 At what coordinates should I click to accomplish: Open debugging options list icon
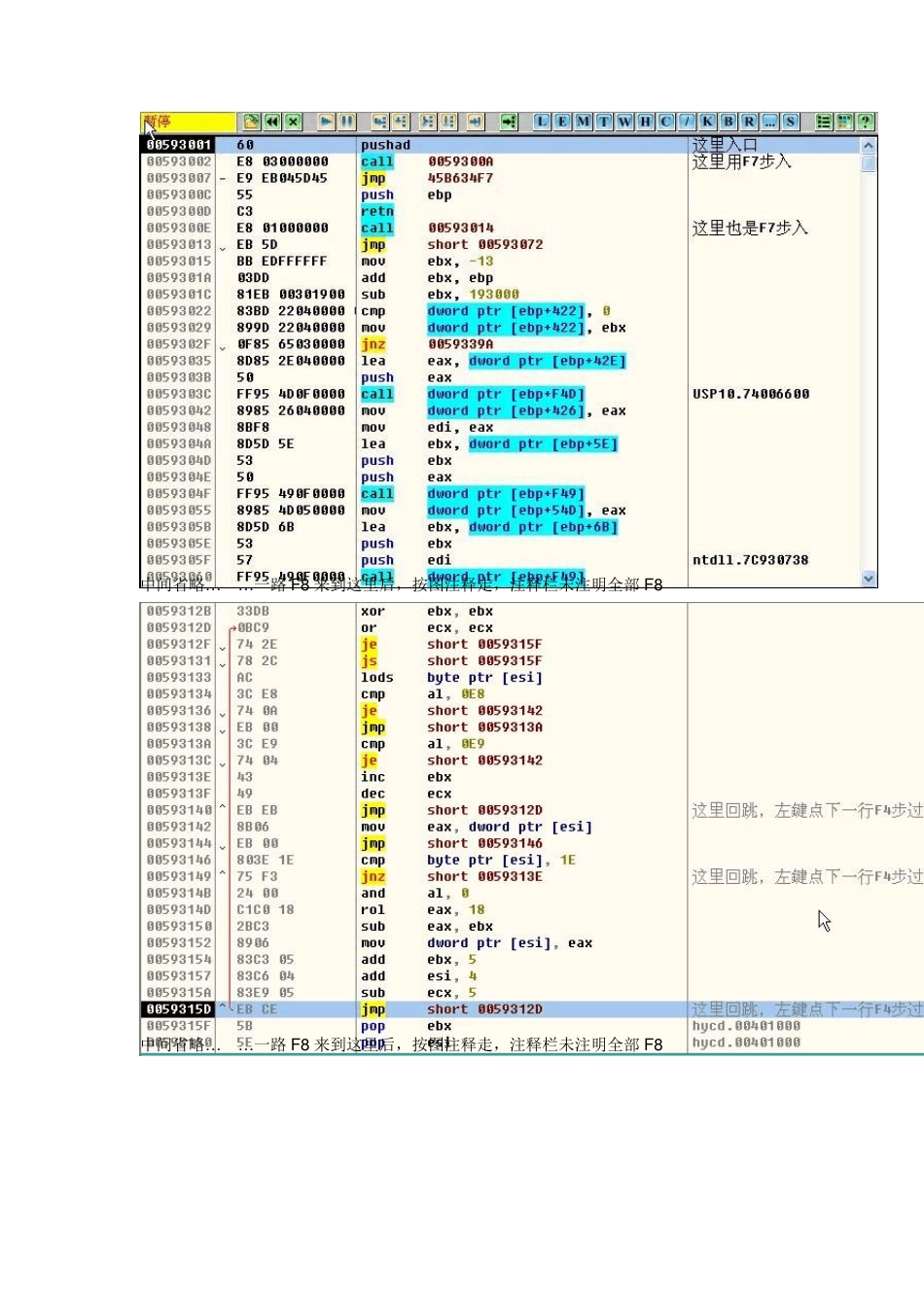pyautogui.click(x=824, y=122)
